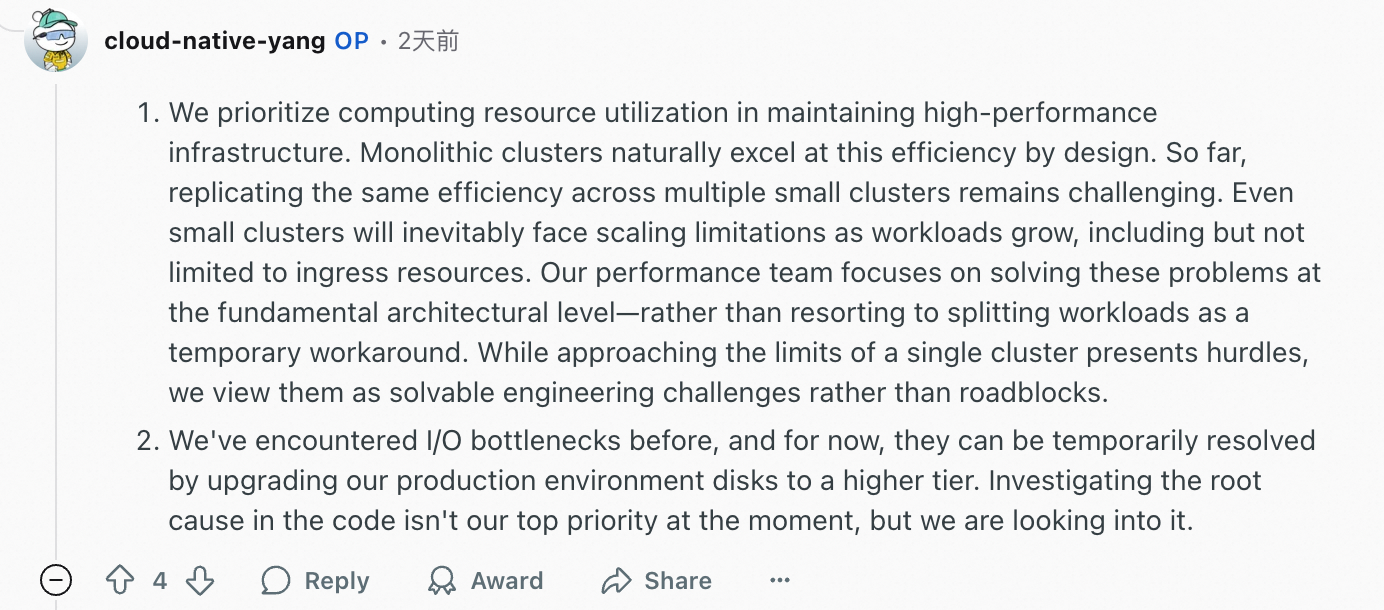The image size is (1384, 610).
Task: Click the blue OP label
Action: (351, 41)
